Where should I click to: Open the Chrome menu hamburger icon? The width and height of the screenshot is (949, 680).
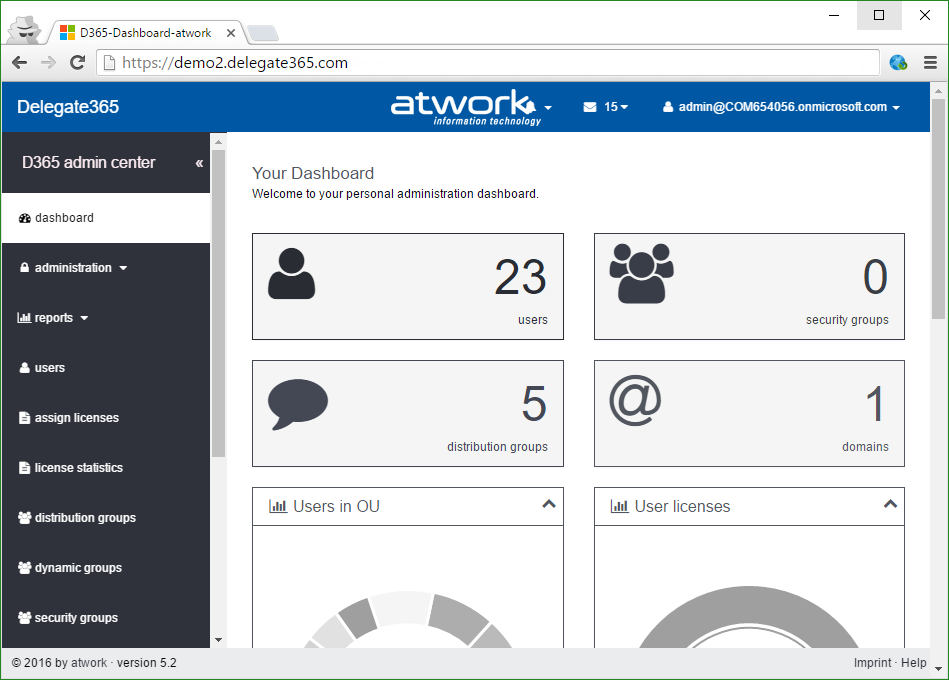[x=930, y=62]
